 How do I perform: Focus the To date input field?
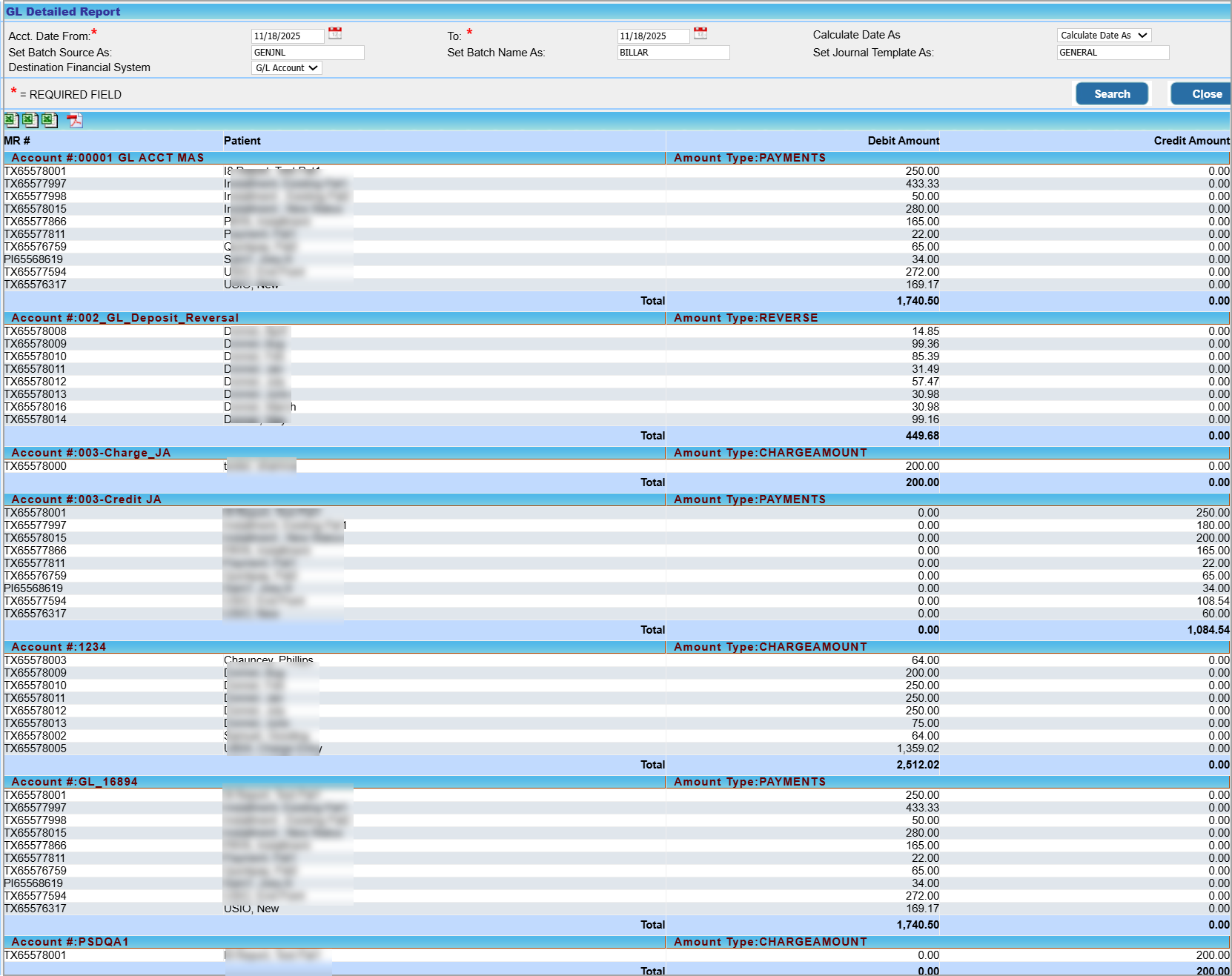(653, 36)
